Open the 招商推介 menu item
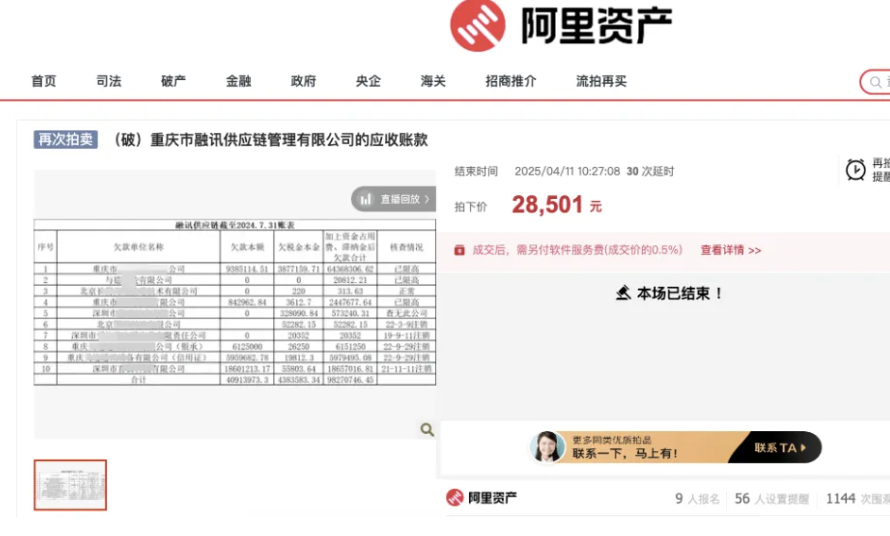The image size is (890, 536). click(x=510, y=81)
